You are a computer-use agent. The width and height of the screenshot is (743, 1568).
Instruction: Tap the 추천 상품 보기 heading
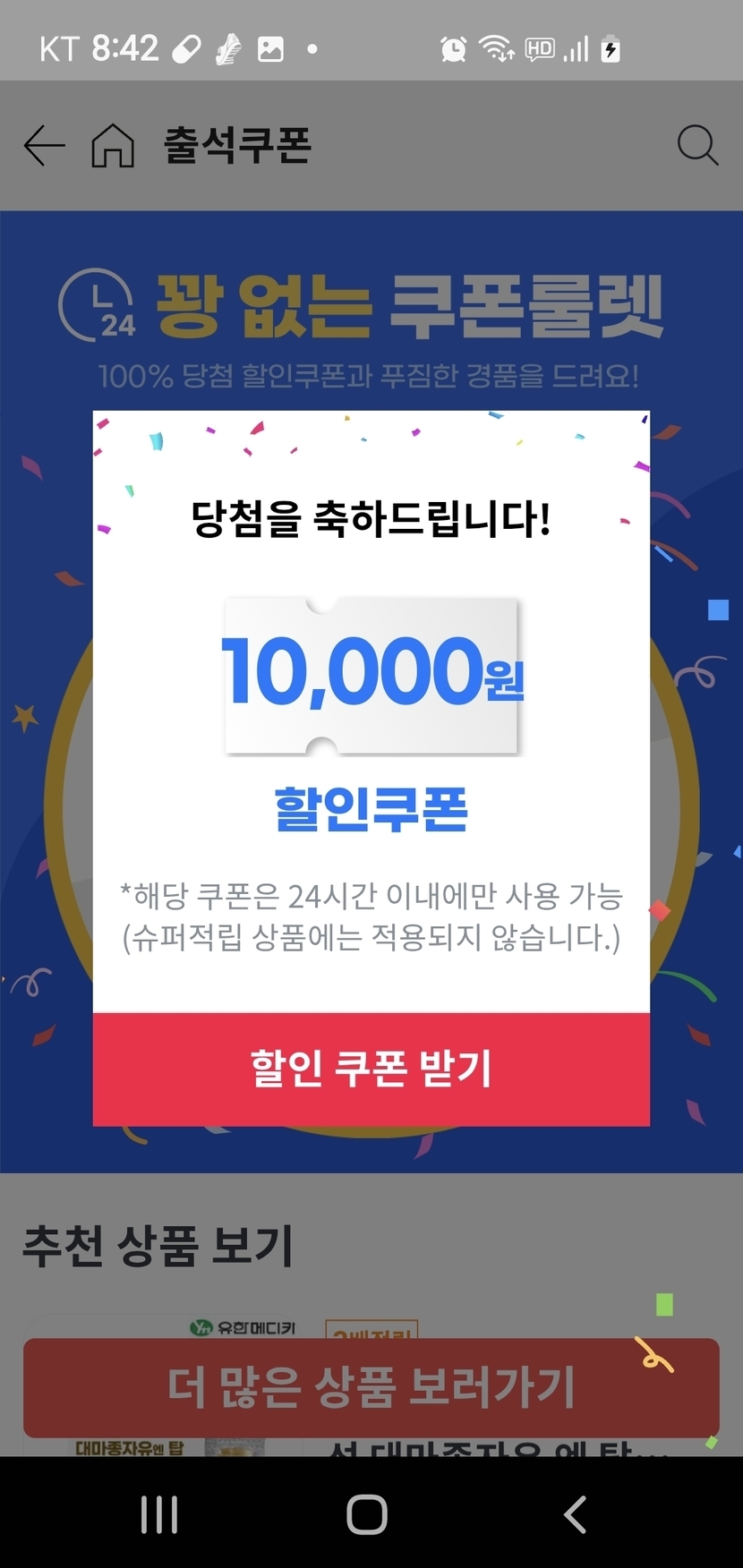coord(158,1245)
